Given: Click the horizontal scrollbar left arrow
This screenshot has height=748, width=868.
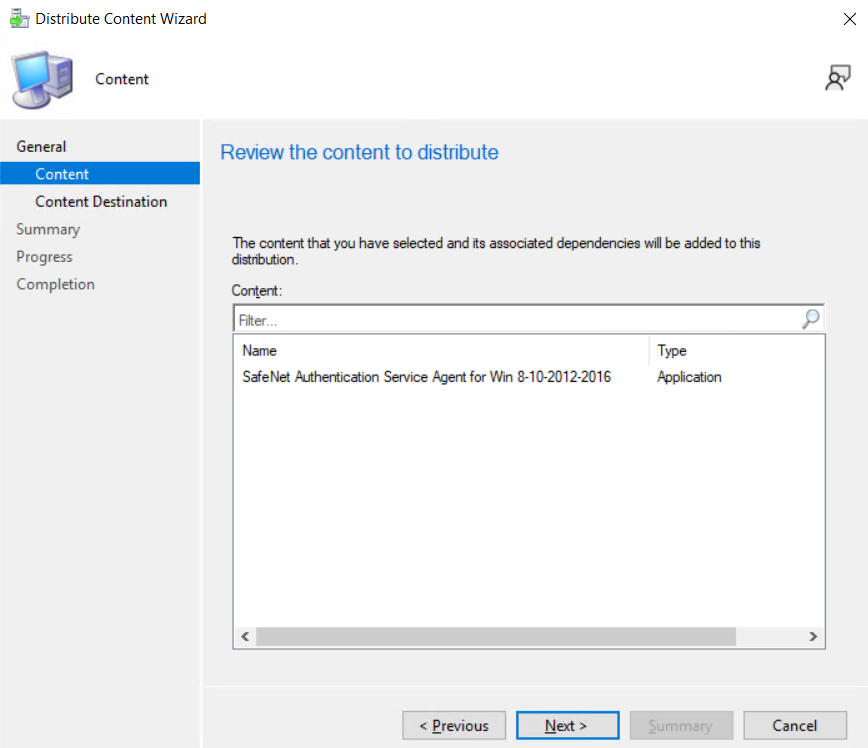Looking at the screenshot, I should (245, 637).
